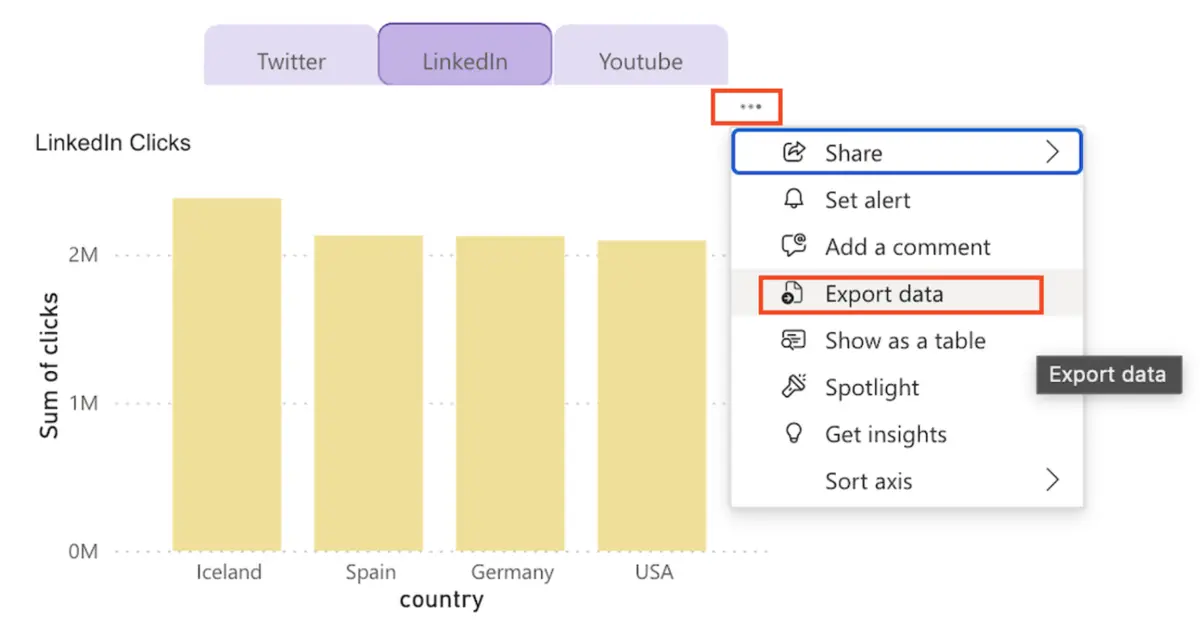1200x637 pixels.
Task: Click the Spotlight flashlight icon
Action: 793,387
